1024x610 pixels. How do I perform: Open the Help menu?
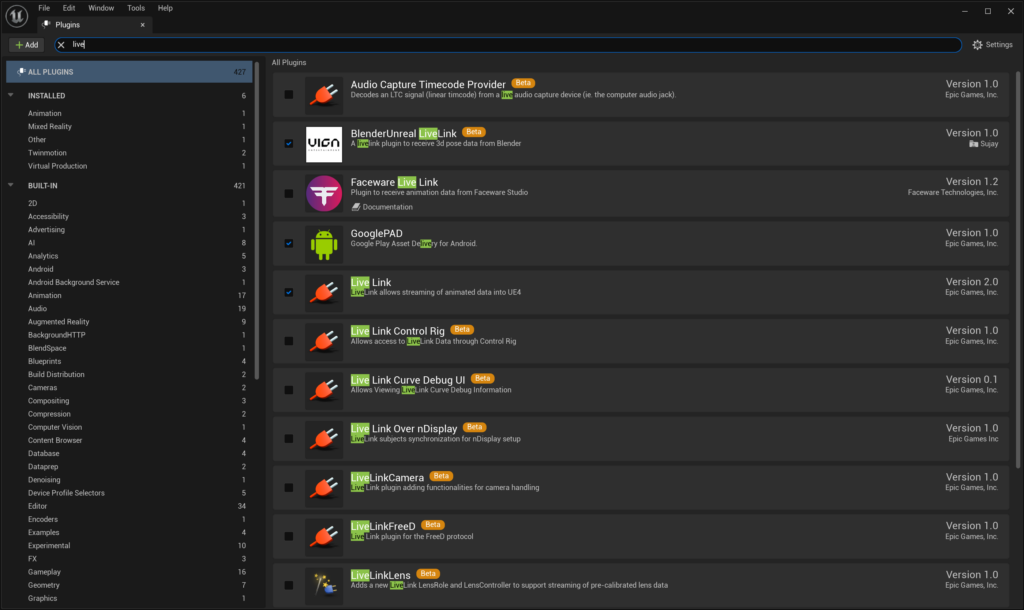[x=165, y=8]
